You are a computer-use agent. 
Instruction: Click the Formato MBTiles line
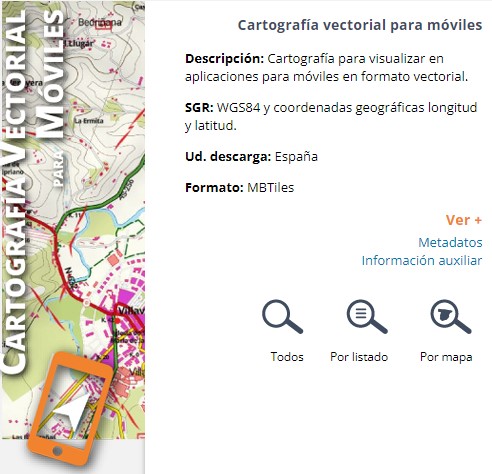point(240,187)
